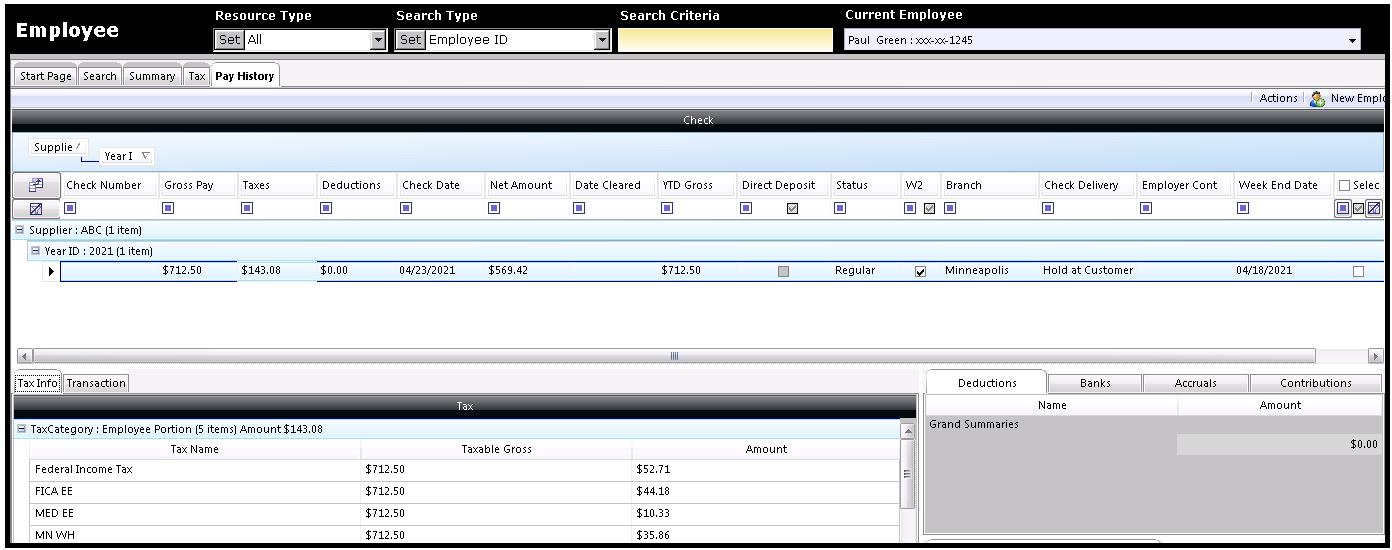Open the grid field chooser icon

pyautogui.click(x=36, y=185)
